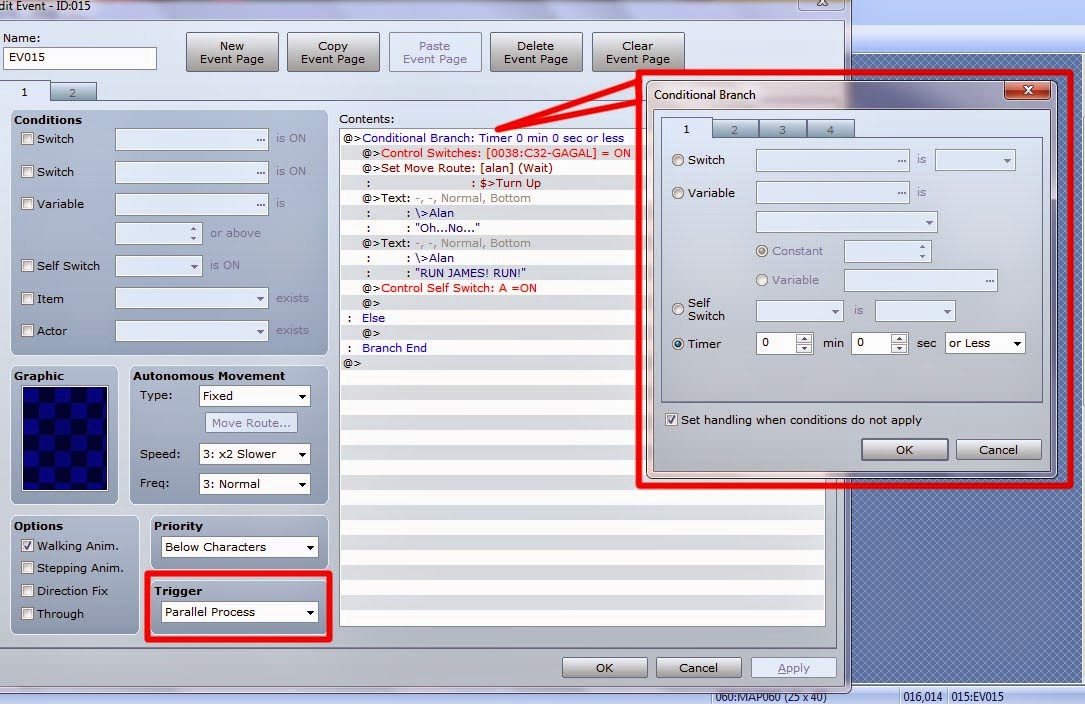The width and height of the screenshot is (1085, 704).
Task: Toggle the Stepping Anim. option
Action: click(28, 568)
